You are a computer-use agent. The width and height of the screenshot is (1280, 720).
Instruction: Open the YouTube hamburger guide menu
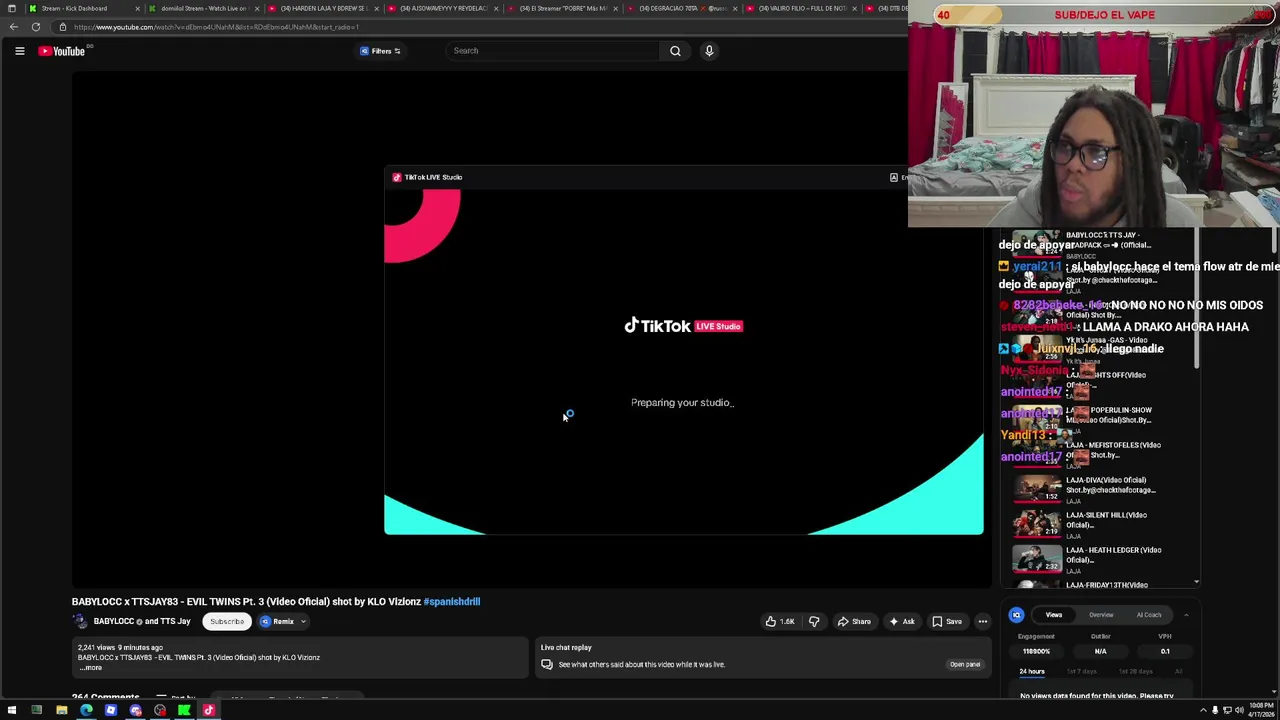19,51
